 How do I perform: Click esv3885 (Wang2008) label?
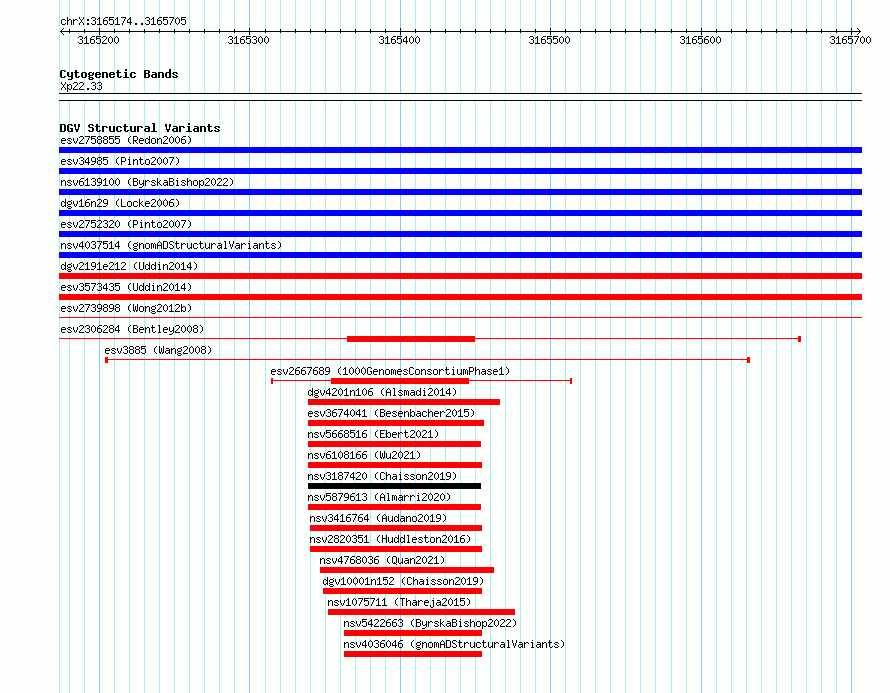click(x=158, y=350)
